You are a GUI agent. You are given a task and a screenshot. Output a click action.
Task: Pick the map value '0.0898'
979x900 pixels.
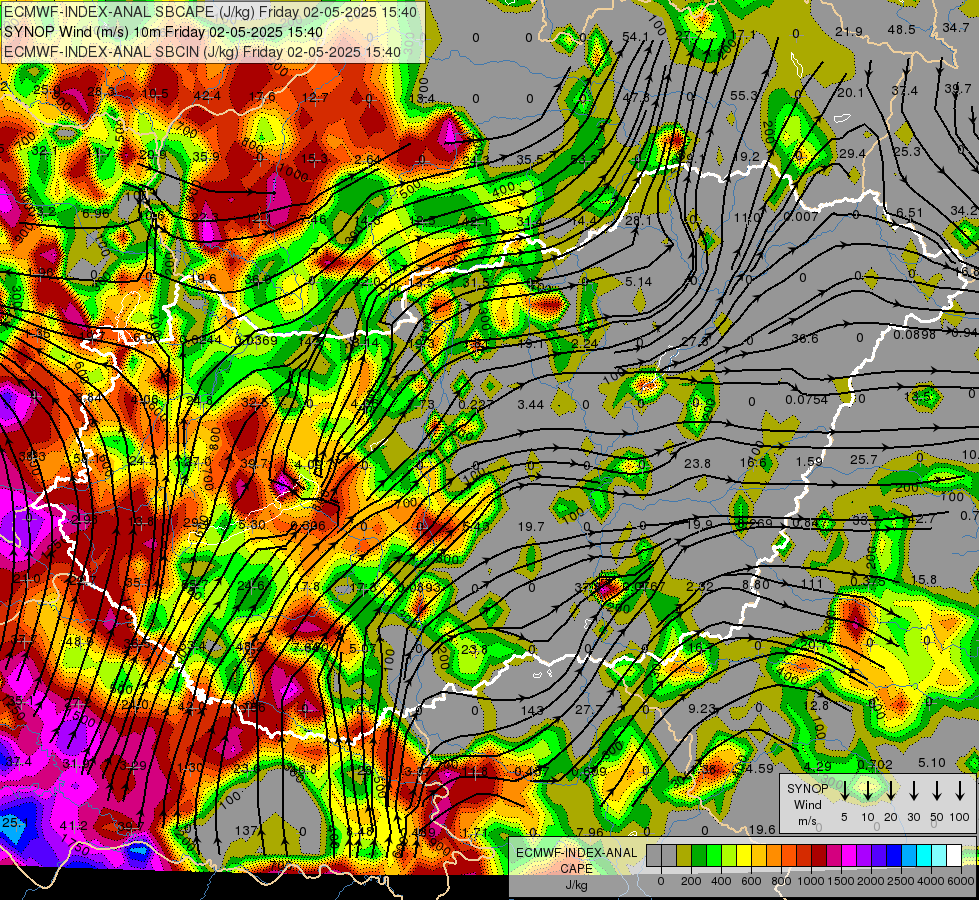(915, 335)
